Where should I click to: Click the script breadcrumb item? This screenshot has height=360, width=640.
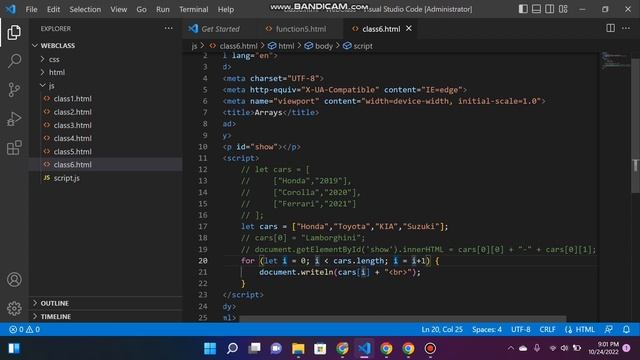pyautogui.click(x=358, y=46)
